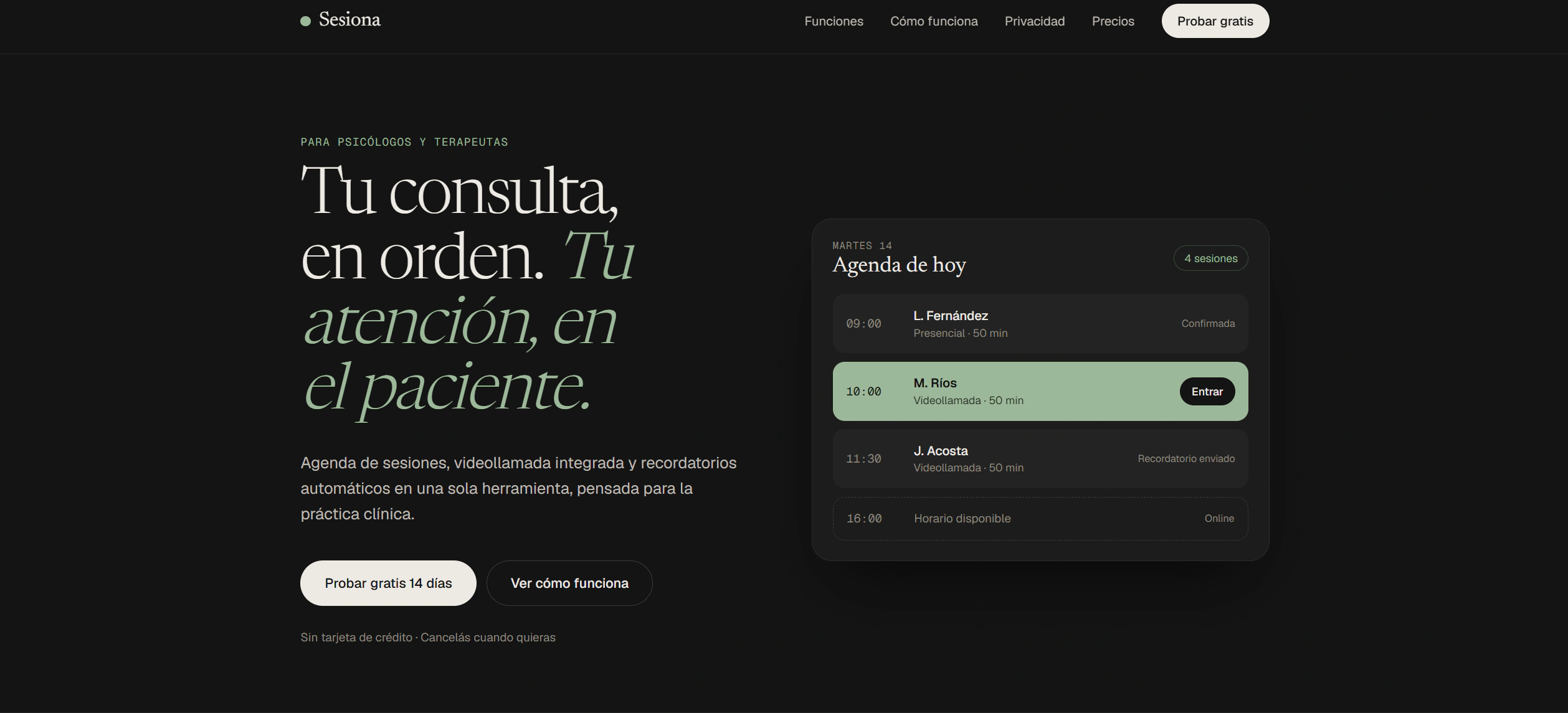1568x713 pixels.
Task: Click the Sesiona brand name
Action: [x=349, y=20]
